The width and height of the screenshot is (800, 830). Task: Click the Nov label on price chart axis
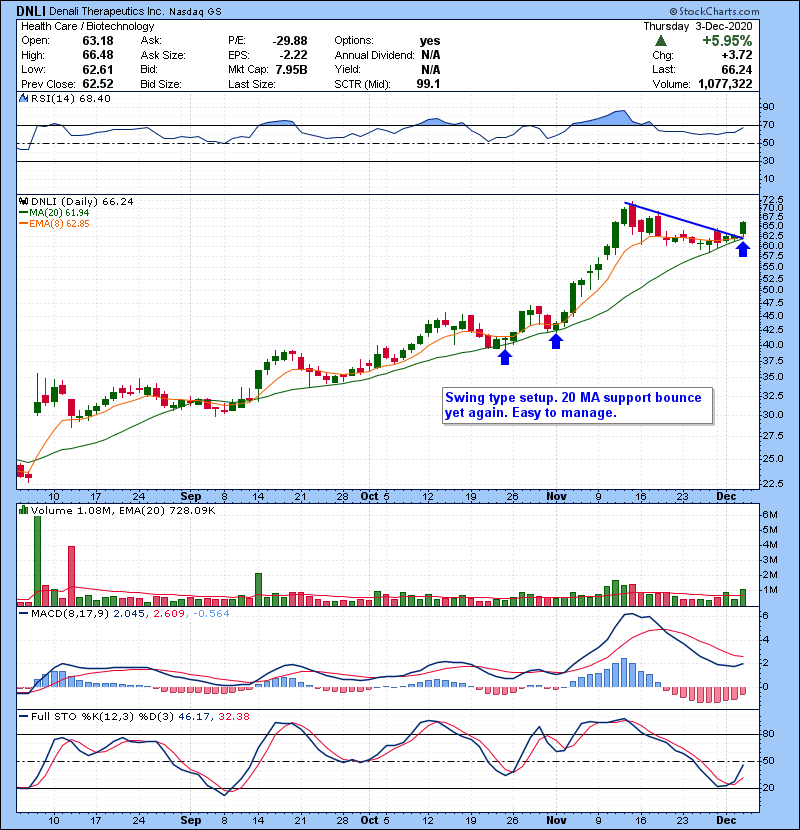(556, 496)
